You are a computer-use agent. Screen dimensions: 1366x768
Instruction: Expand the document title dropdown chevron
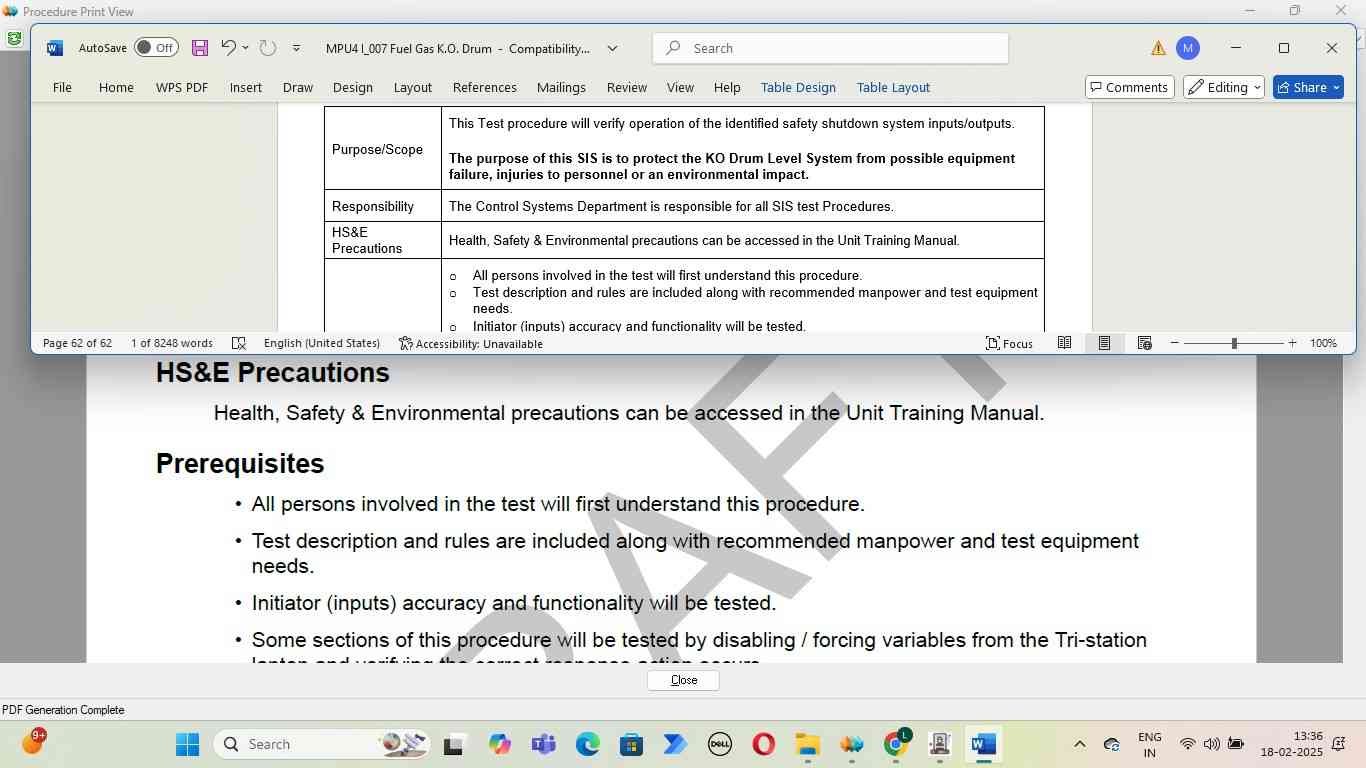coord(612,48)
